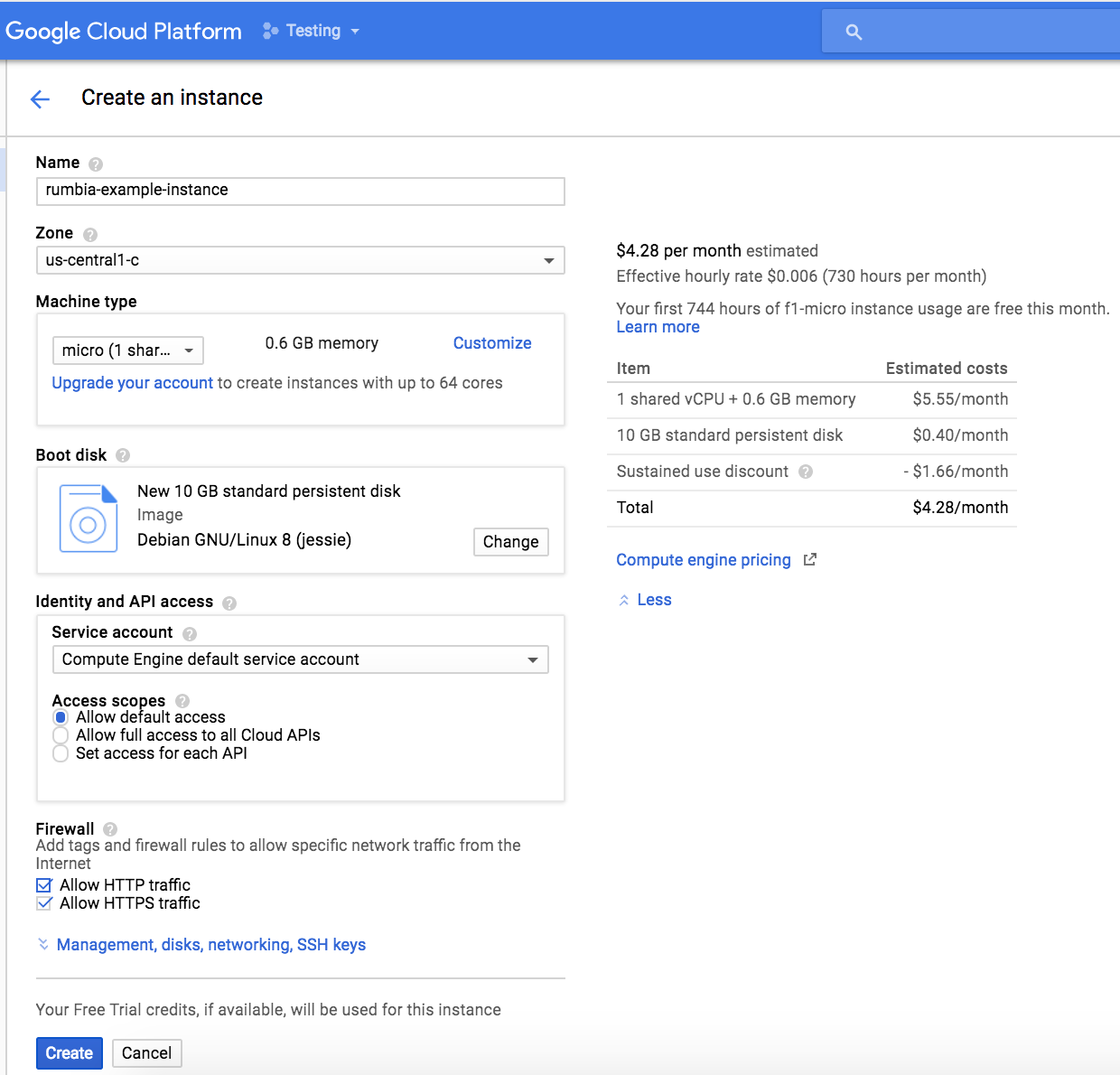
Task: Select Set access for each API
Action: click(61, 753)
